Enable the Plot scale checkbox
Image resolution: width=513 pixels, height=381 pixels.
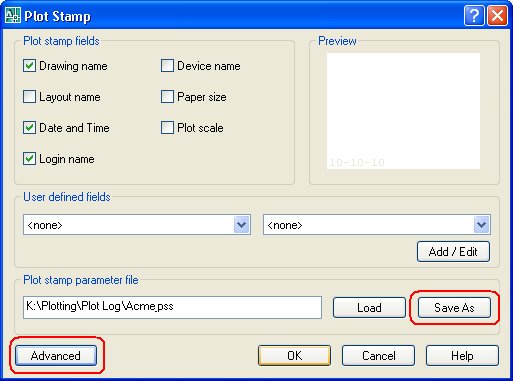[167, 128]
